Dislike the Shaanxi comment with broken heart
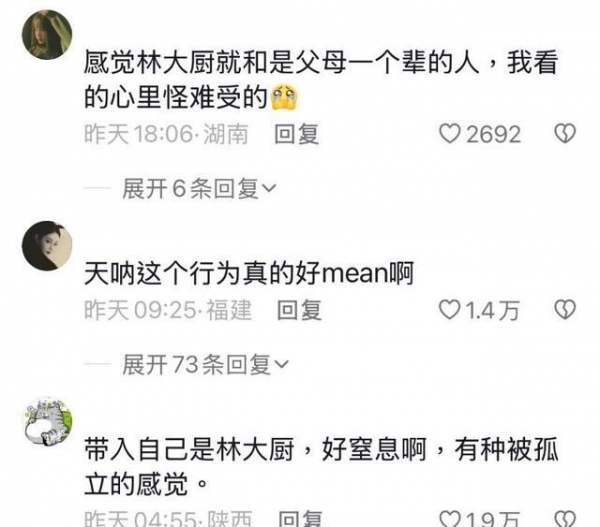600x527 pixels. pos(565,519)
